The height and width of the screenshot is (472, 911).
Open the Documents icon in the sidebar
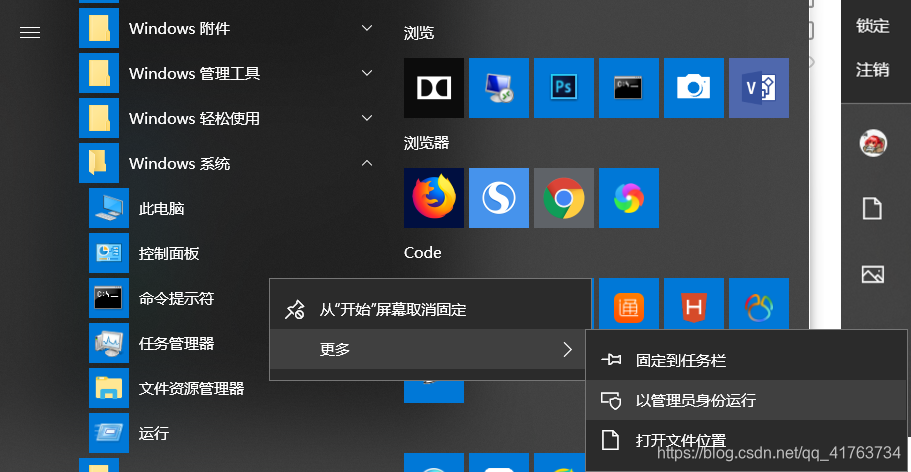(873, 208)
